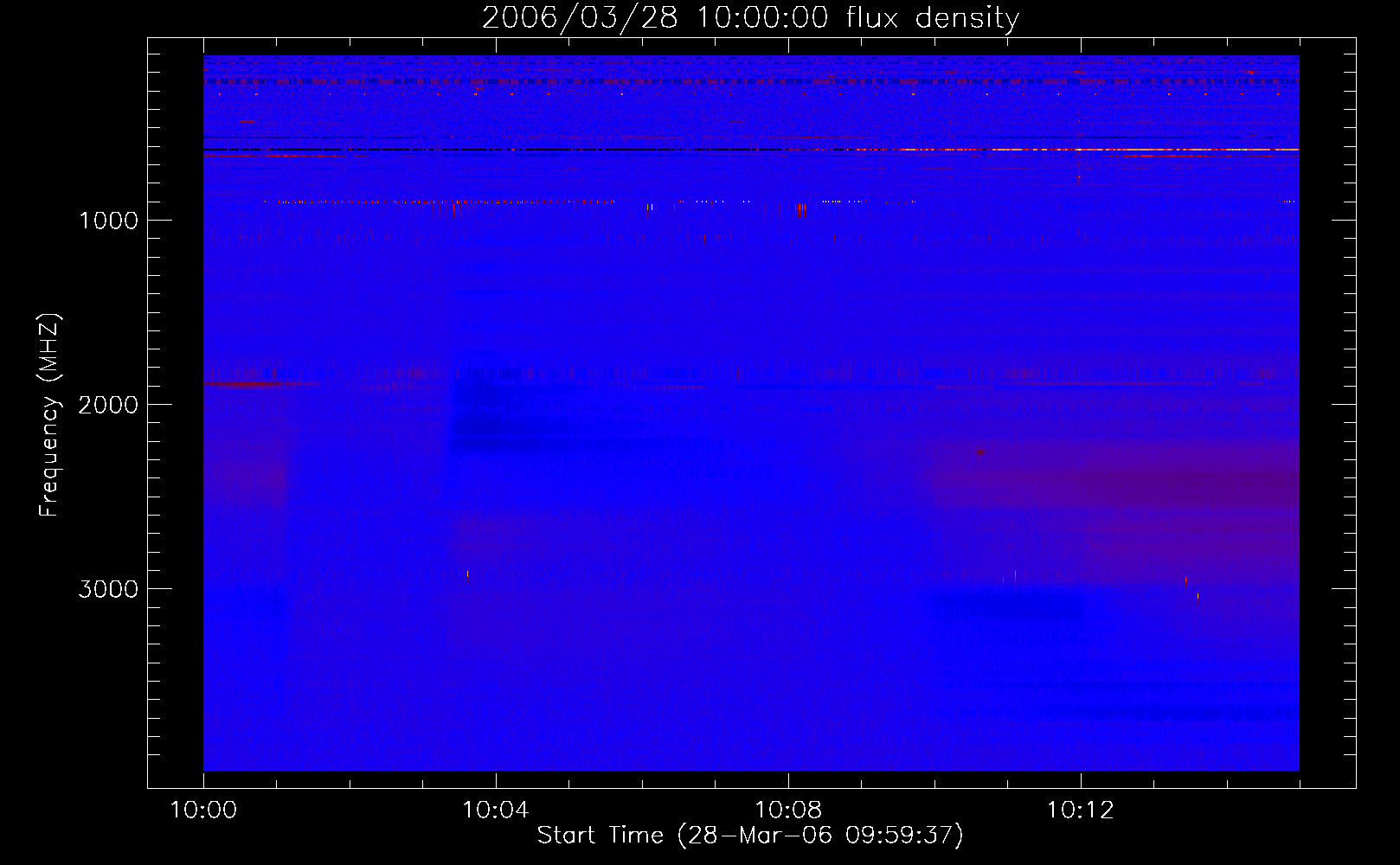The image size is (1400, 865).
Task: Click the 'Frequency (MHZ)' axis label
Action: click(50, 415)
